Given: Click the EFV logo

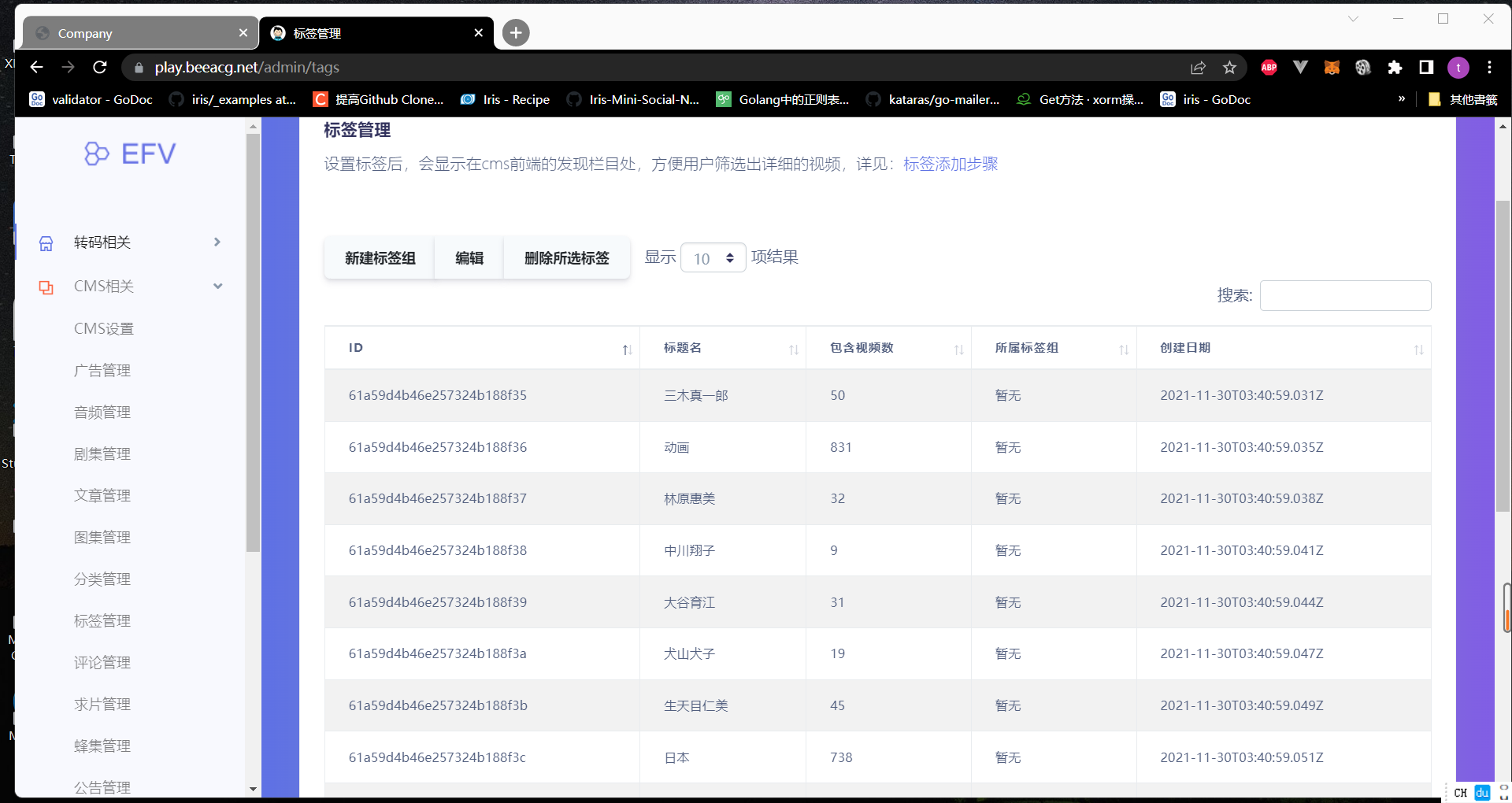Looking at the screenshot, I should click(130, 154).
